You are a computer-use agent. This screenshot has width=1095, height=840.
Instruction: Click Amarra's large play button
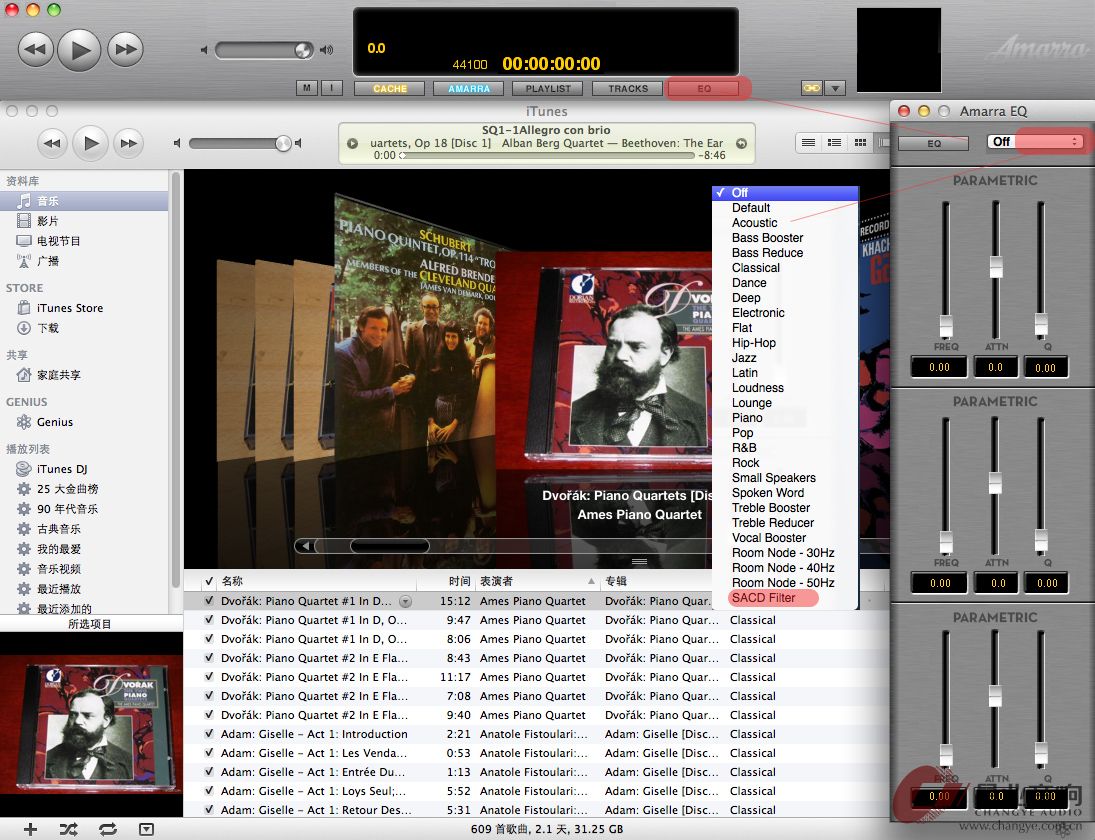[79, 50]
